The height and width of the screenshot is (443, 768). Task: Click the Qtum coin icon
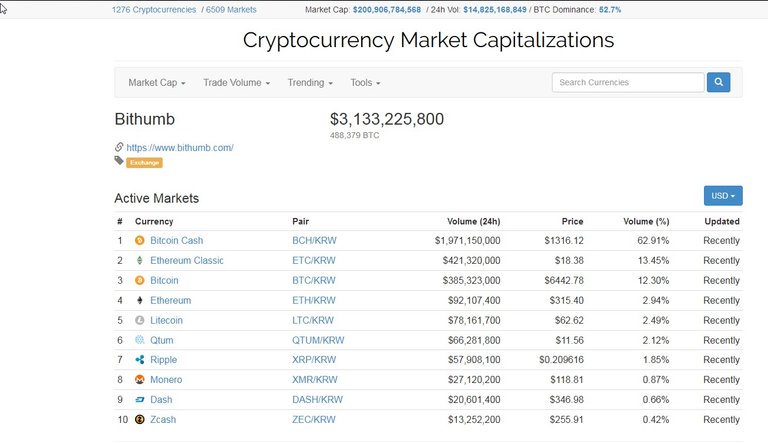coord(140,340)
